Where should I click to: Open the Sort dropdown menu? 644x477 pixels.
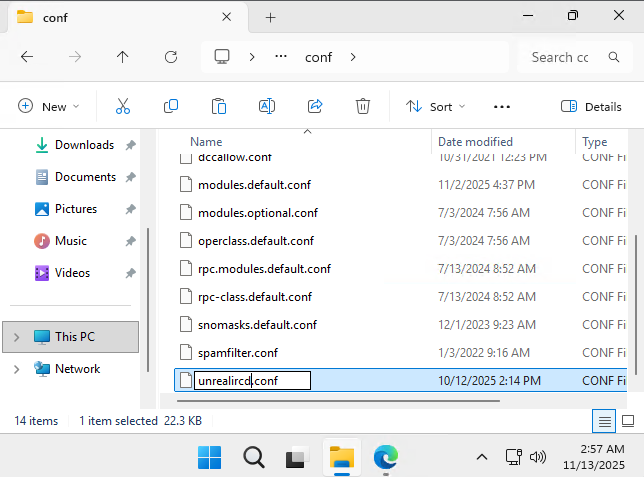(x=436, y=106)
